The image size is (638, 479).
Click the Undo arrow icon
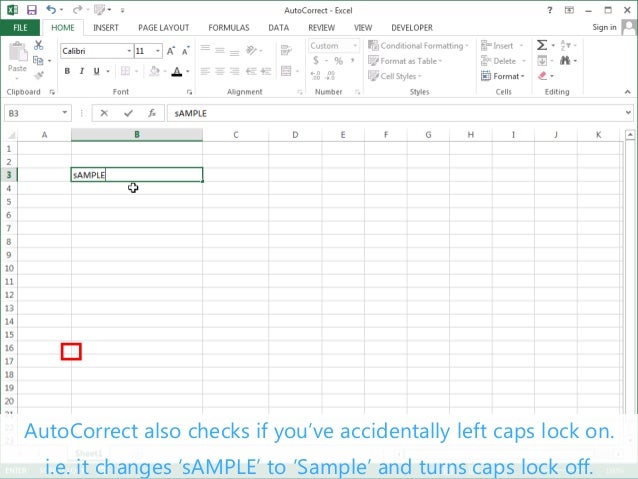(51, 9)
